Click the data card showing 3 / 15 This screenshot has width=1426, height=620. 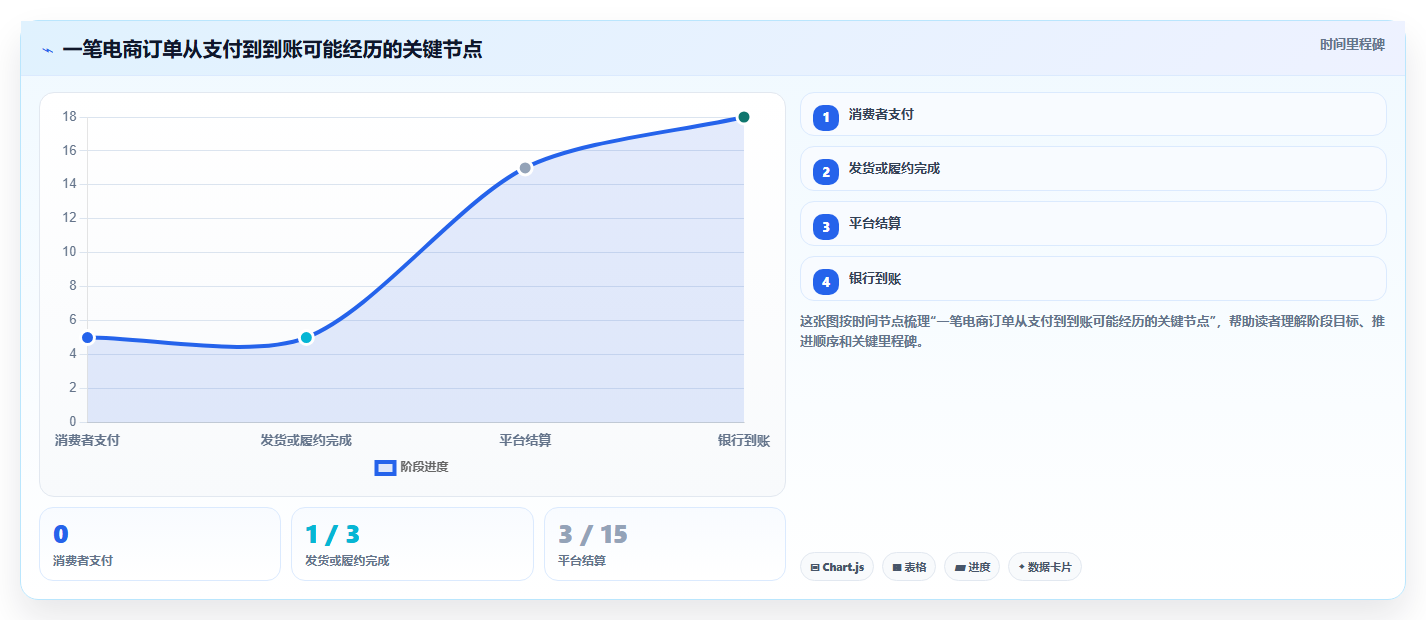coord(665,544)
